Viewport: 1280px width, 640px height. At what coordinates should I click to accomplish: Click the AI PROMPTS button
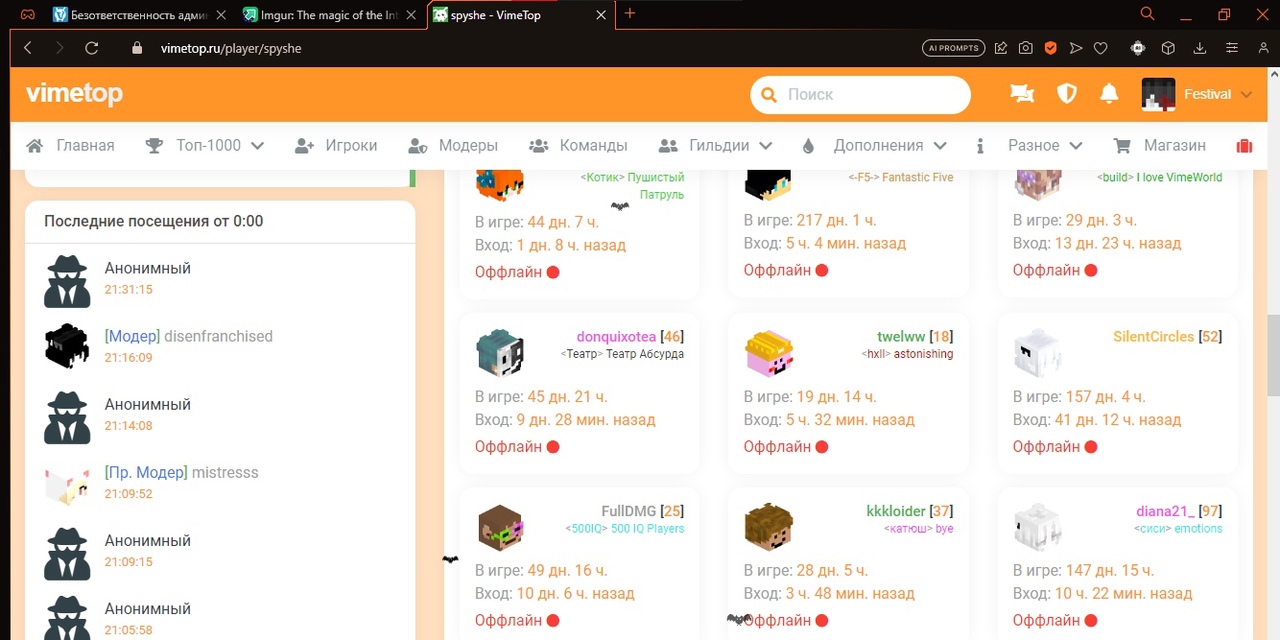click(952, 48)
